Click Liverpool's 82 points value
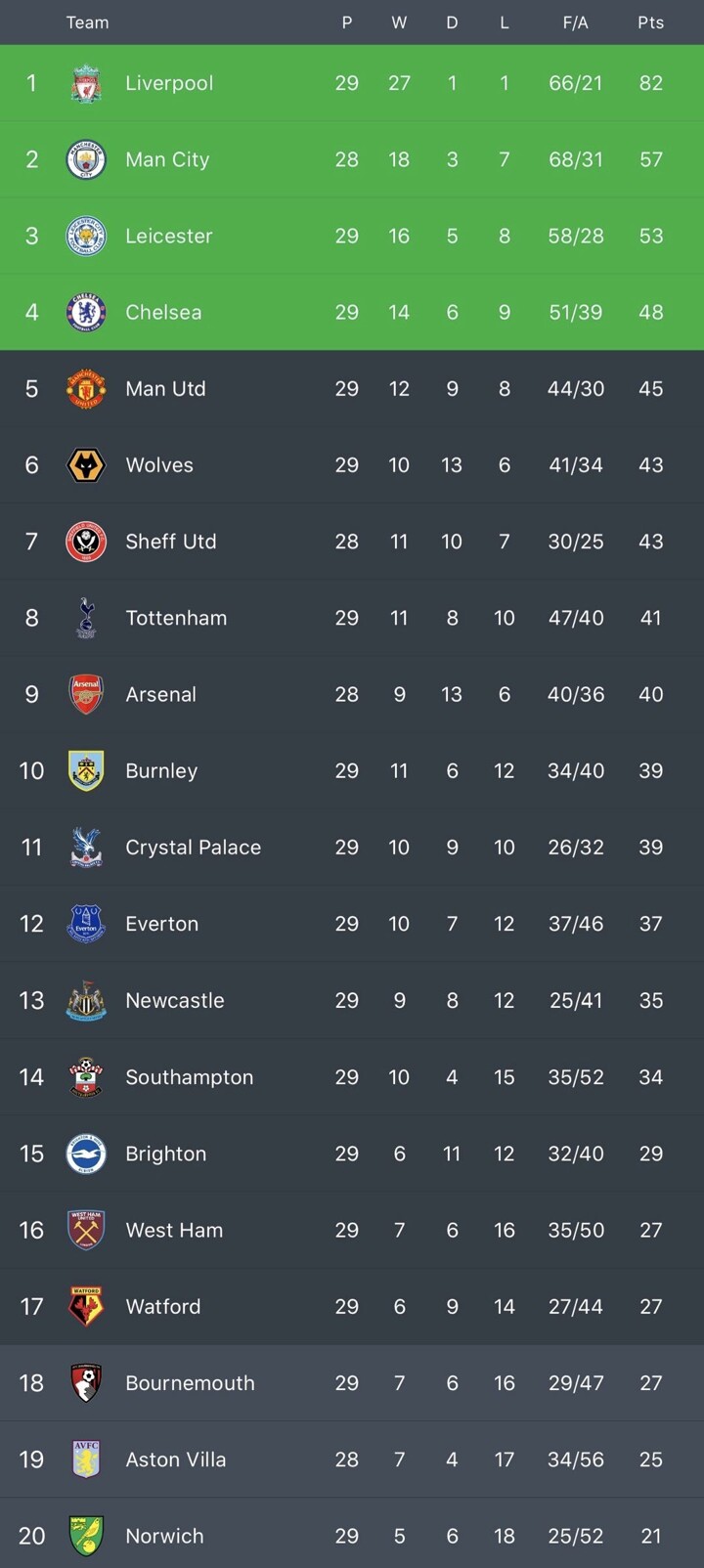Image resolution: width=704 pixels, height=1568 pixels. [x=651, y=83]
